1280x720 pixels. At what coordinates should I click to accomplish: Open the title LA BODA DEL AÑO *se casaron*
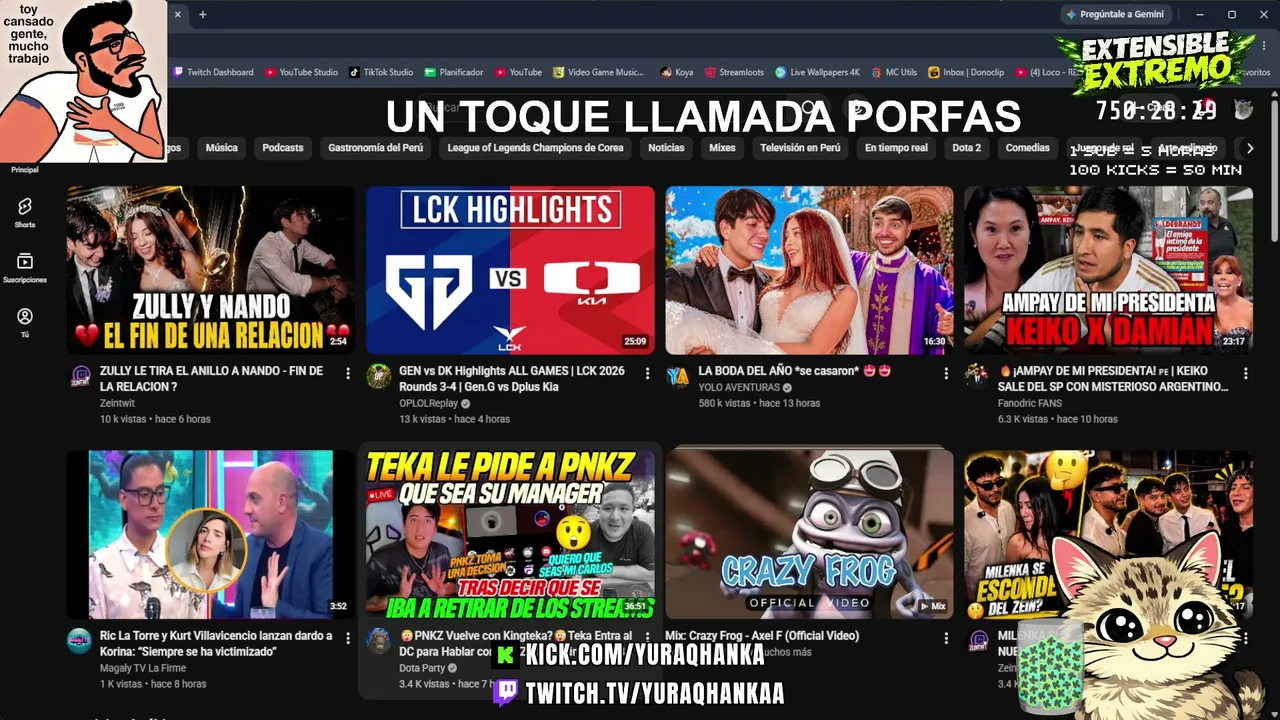(x=794, y=371)
